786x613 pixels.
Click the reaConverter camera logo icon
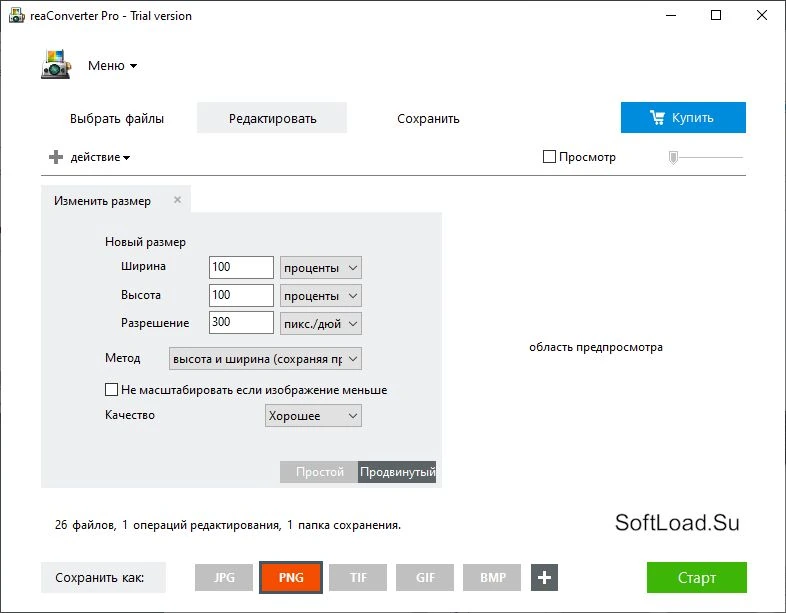click(56, 64)
